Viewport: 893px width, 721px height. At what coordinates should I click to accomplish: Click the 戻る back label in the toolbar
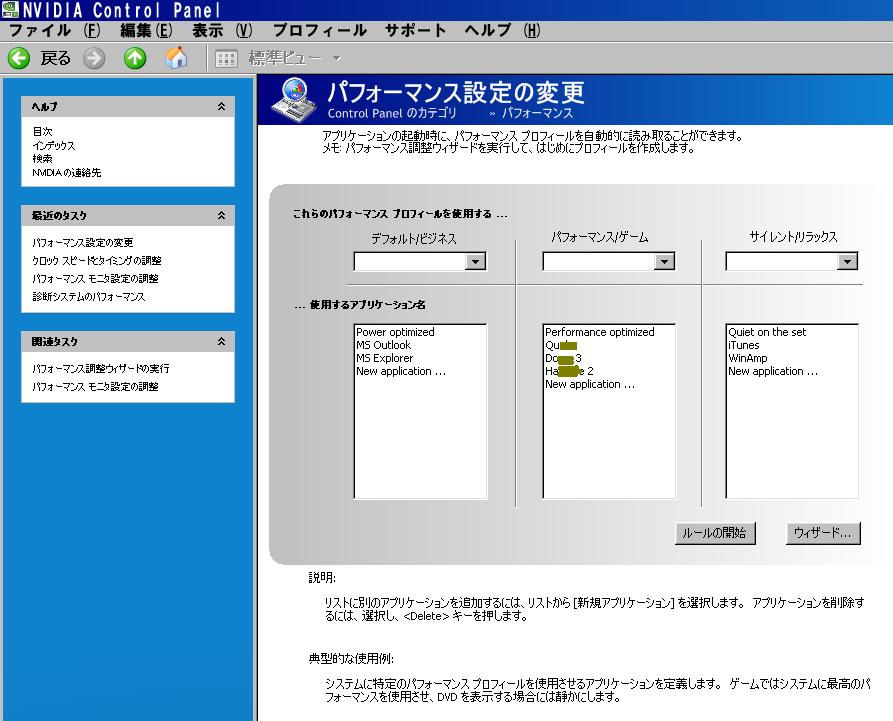55,58
